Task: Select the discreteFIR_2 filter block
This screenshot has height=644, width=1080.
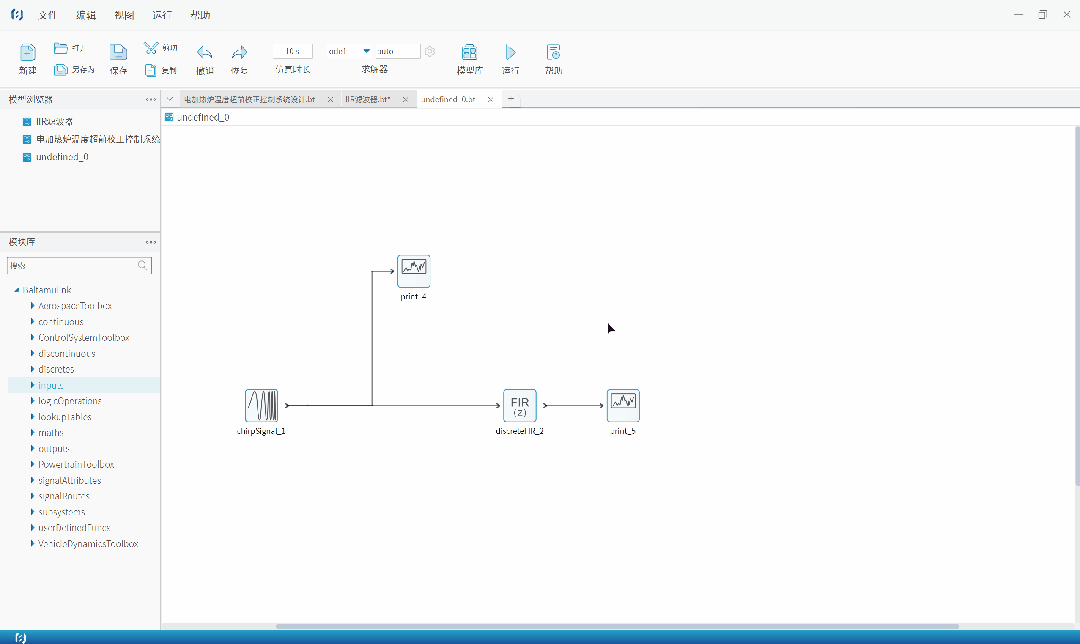Action: [x=519, y=405]
